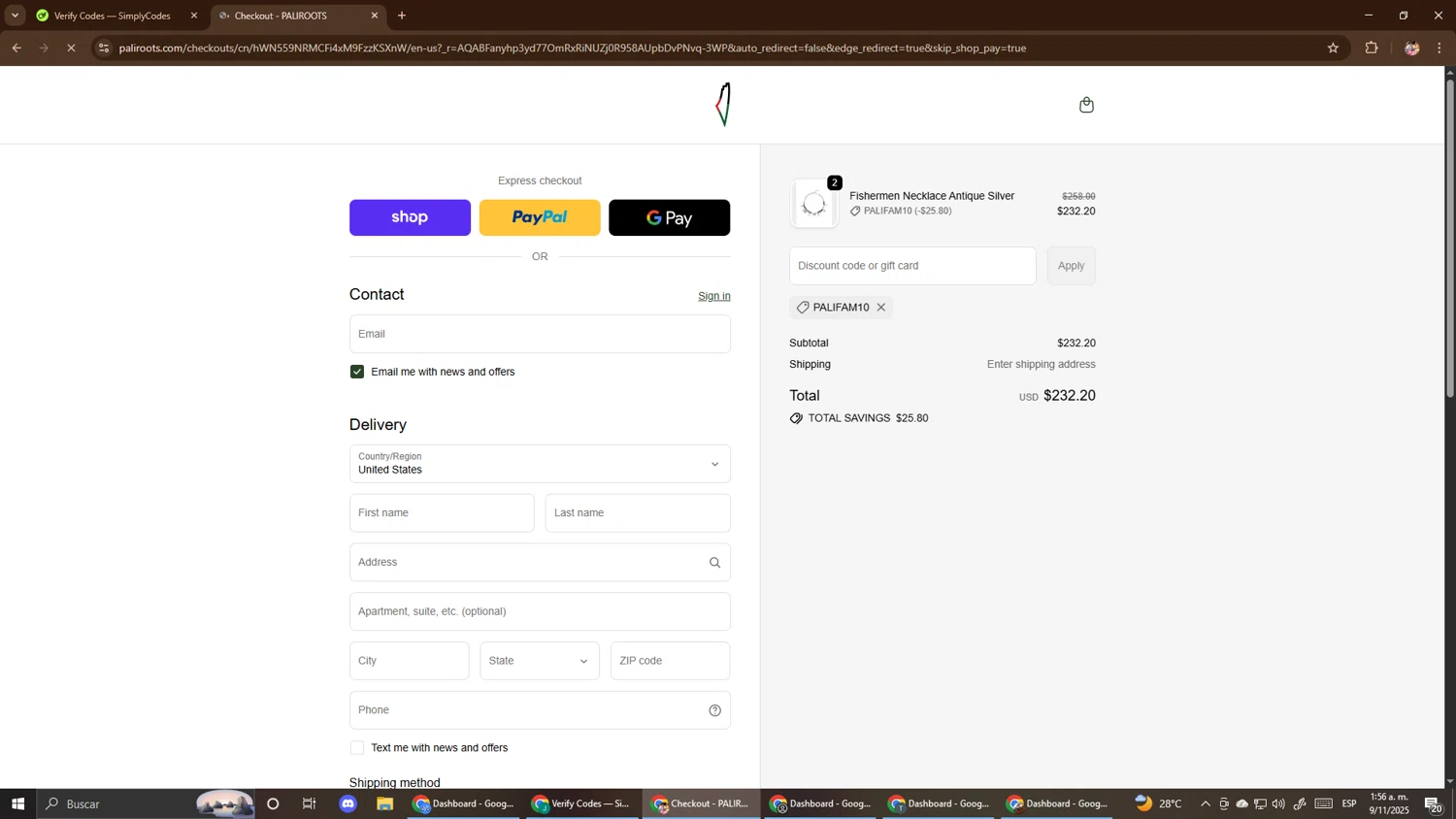The height and width of the screenshot is (819, 1456).
Task: Open File Explorer from the taskbar
Action: (x=385, y=804)
